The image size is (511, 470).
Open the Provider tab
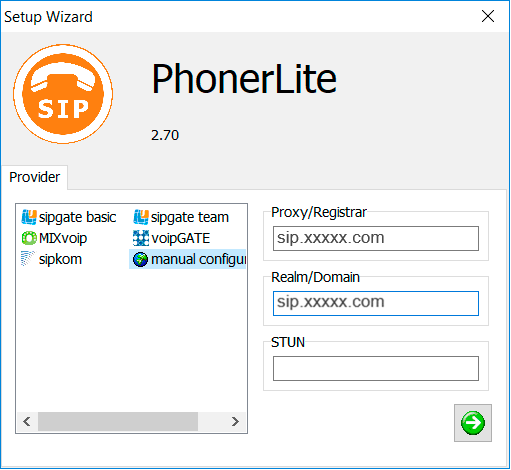tap(34, 177)
